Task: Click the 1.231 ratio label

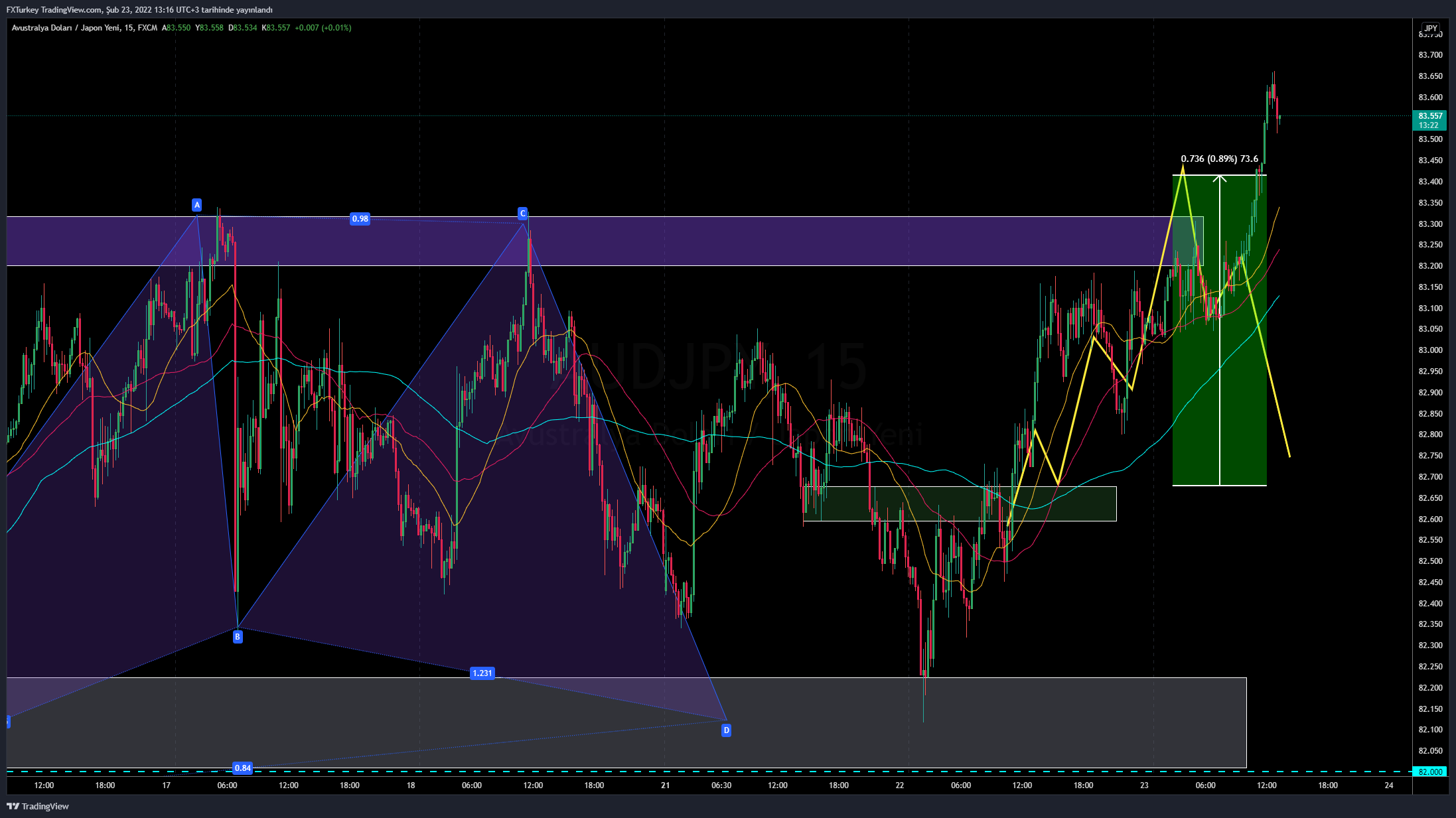Action: (482, 673)
